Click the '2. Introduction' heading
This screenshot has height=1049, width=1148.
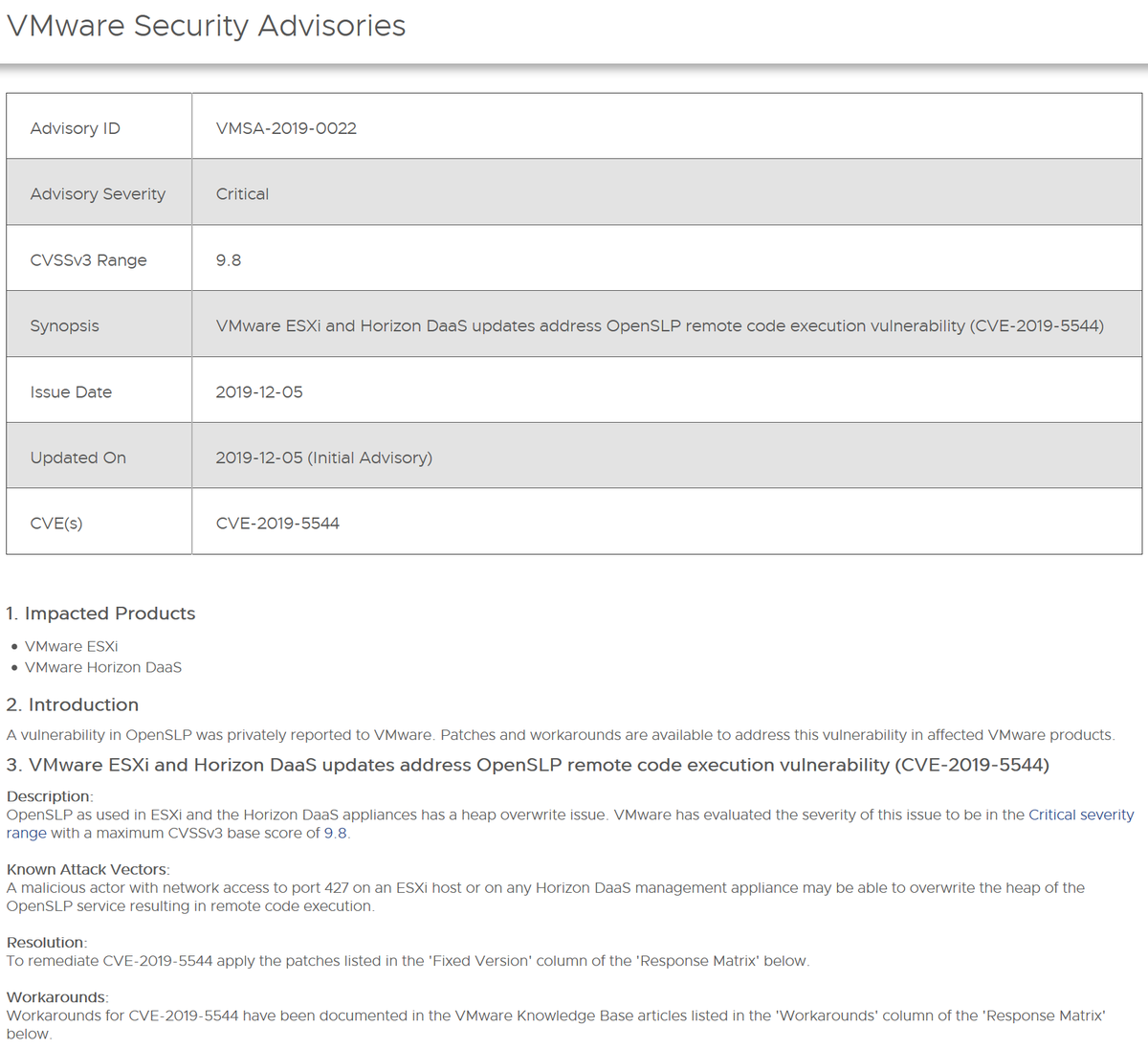[73, 704]
